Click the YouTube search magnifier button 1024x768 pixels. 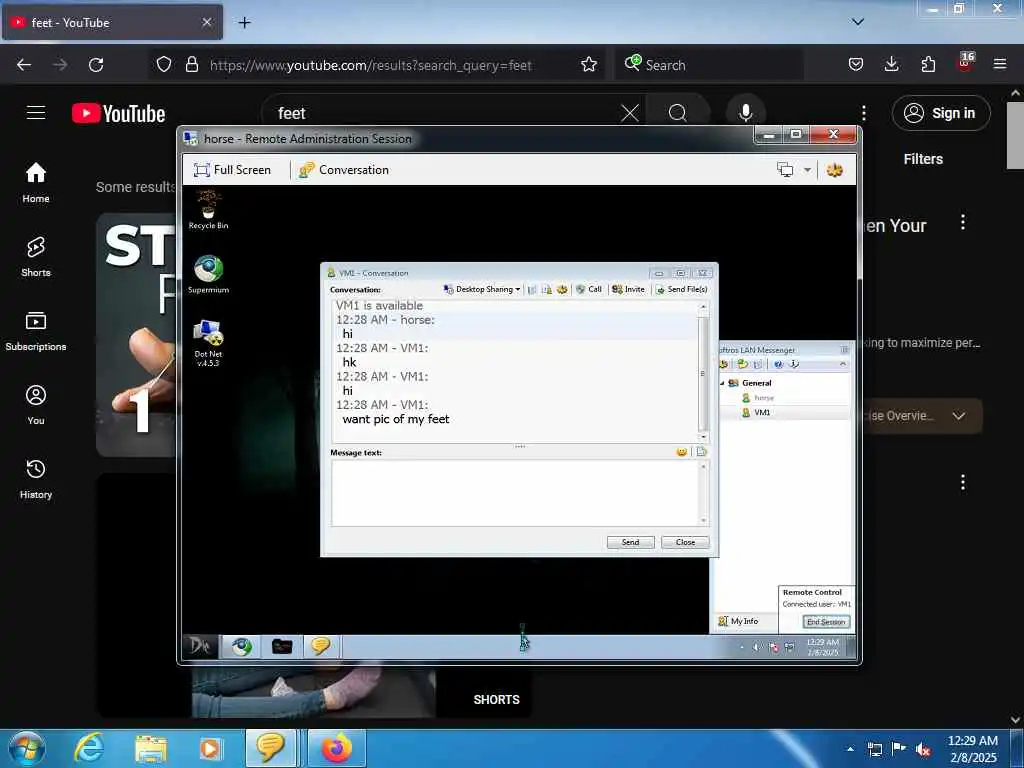coord(678,113)
